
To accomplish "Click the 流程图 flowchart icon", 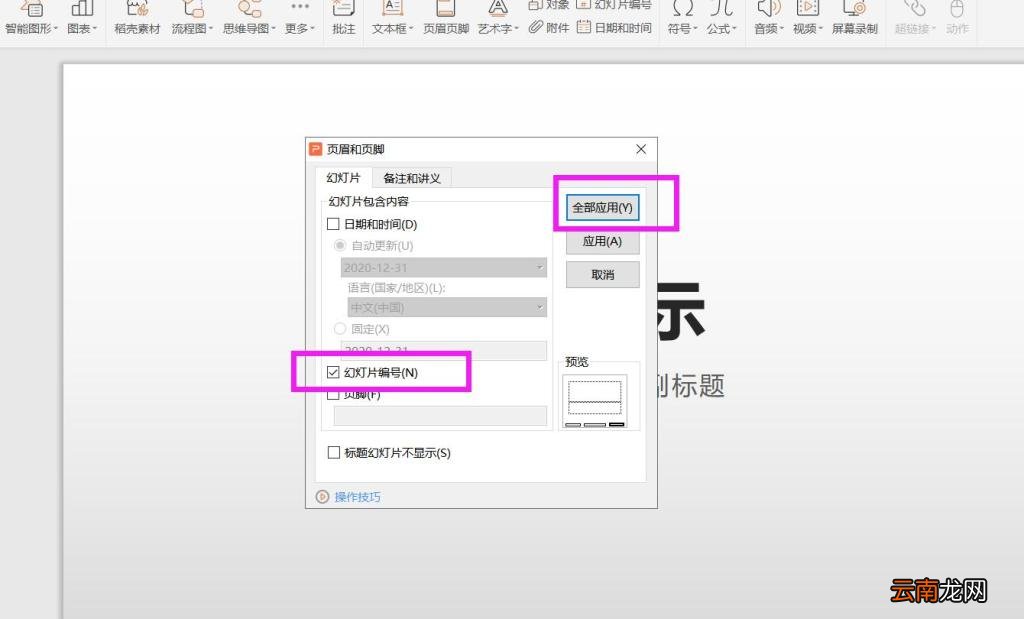I will 190,20.
